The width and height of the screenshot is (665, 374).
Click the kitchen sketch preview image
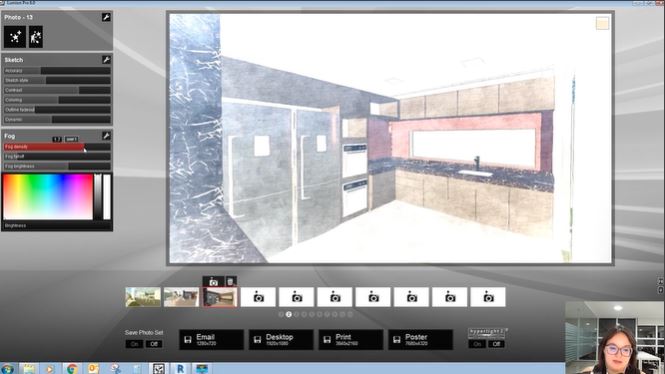click(x=390, y=138)
